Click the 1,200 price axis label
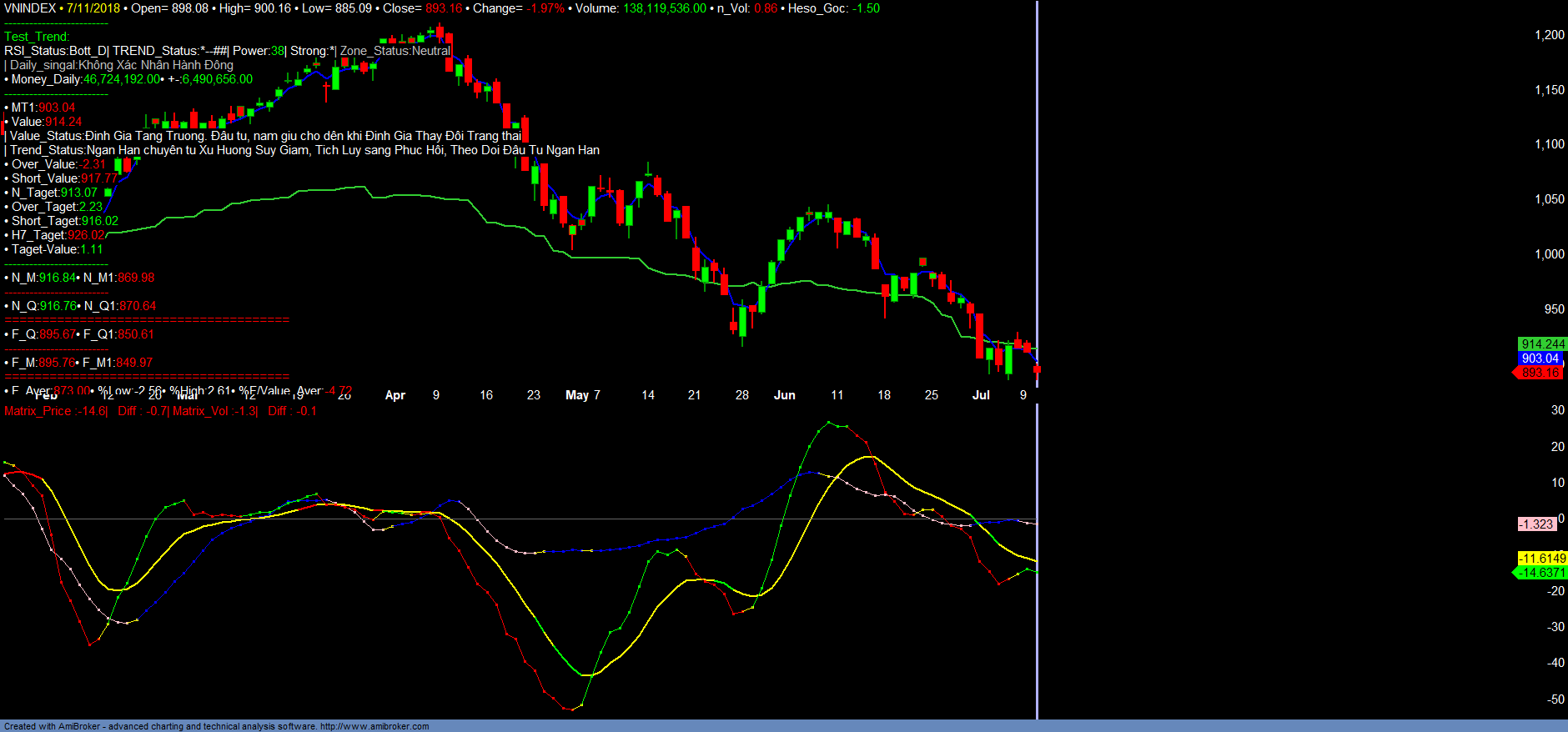The height and width of the screenshot is (732, 1568). 1550,35
